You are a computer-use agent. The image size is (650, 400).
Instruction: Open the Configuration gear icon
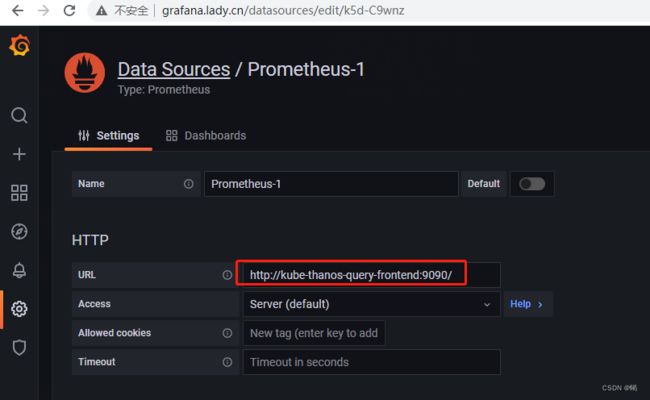(19, 309)
